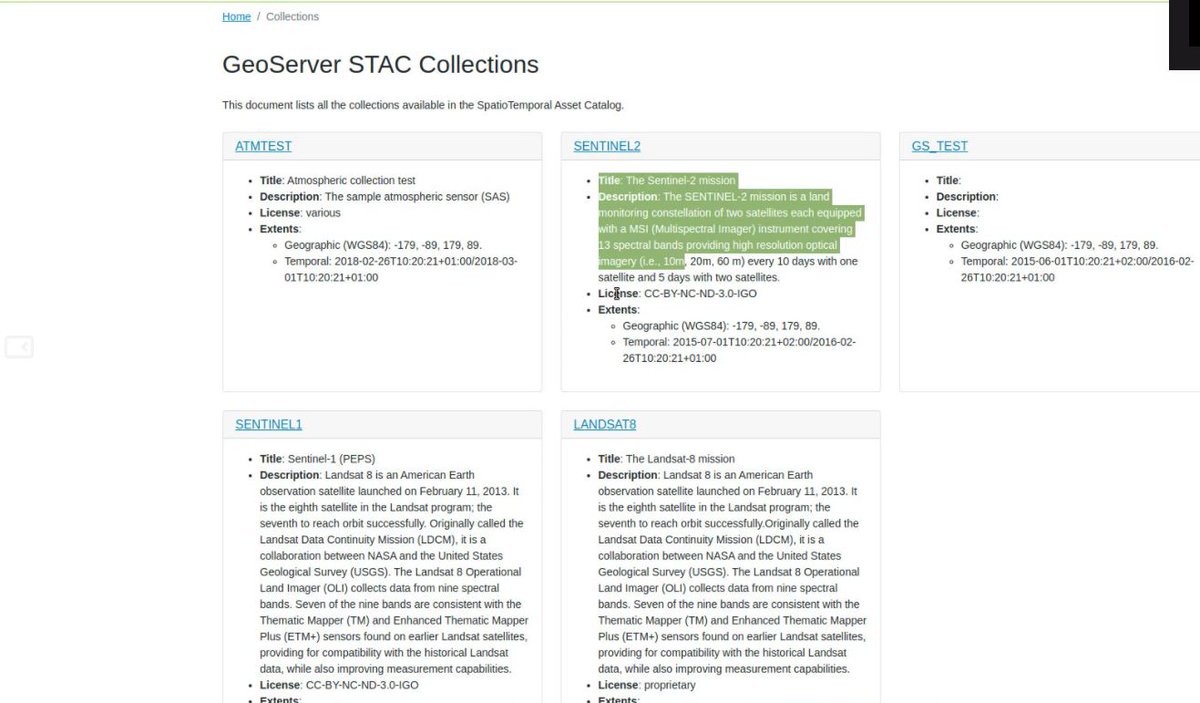1200x703 pixels.
Task: Open the Home breadcrumb link
Action: click(236, 17)
